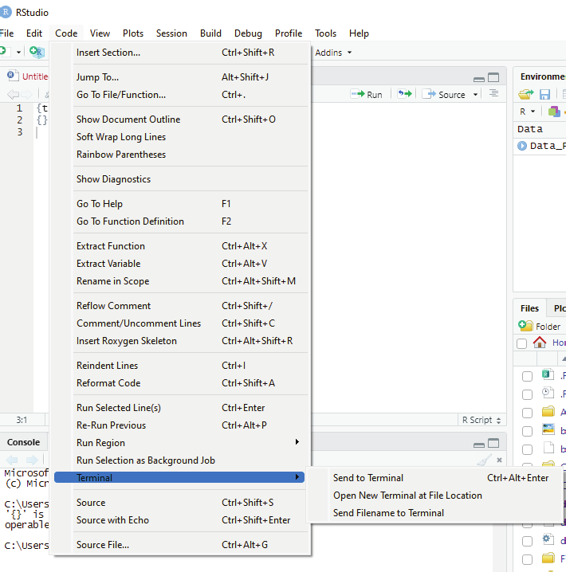Maximize the source editor pane
This screenshot has height=572, width=566.
[493, 77]
